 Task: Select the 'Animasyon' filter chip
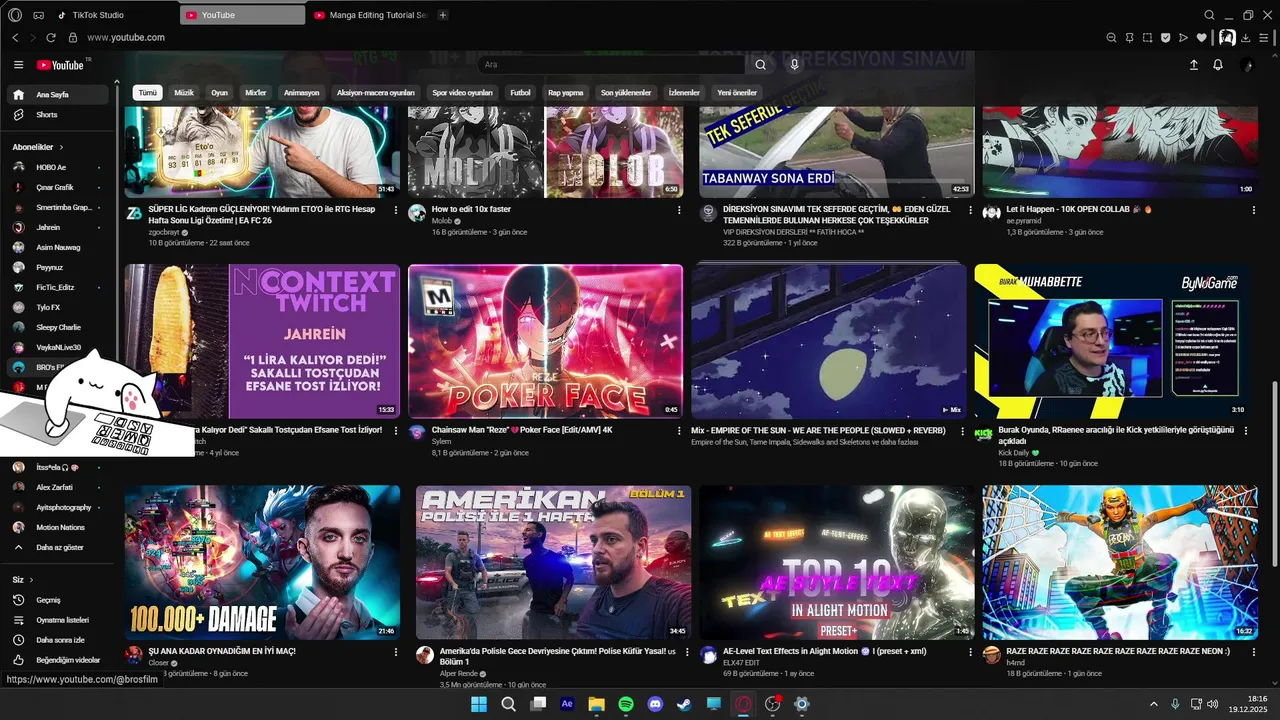point(301,92)
